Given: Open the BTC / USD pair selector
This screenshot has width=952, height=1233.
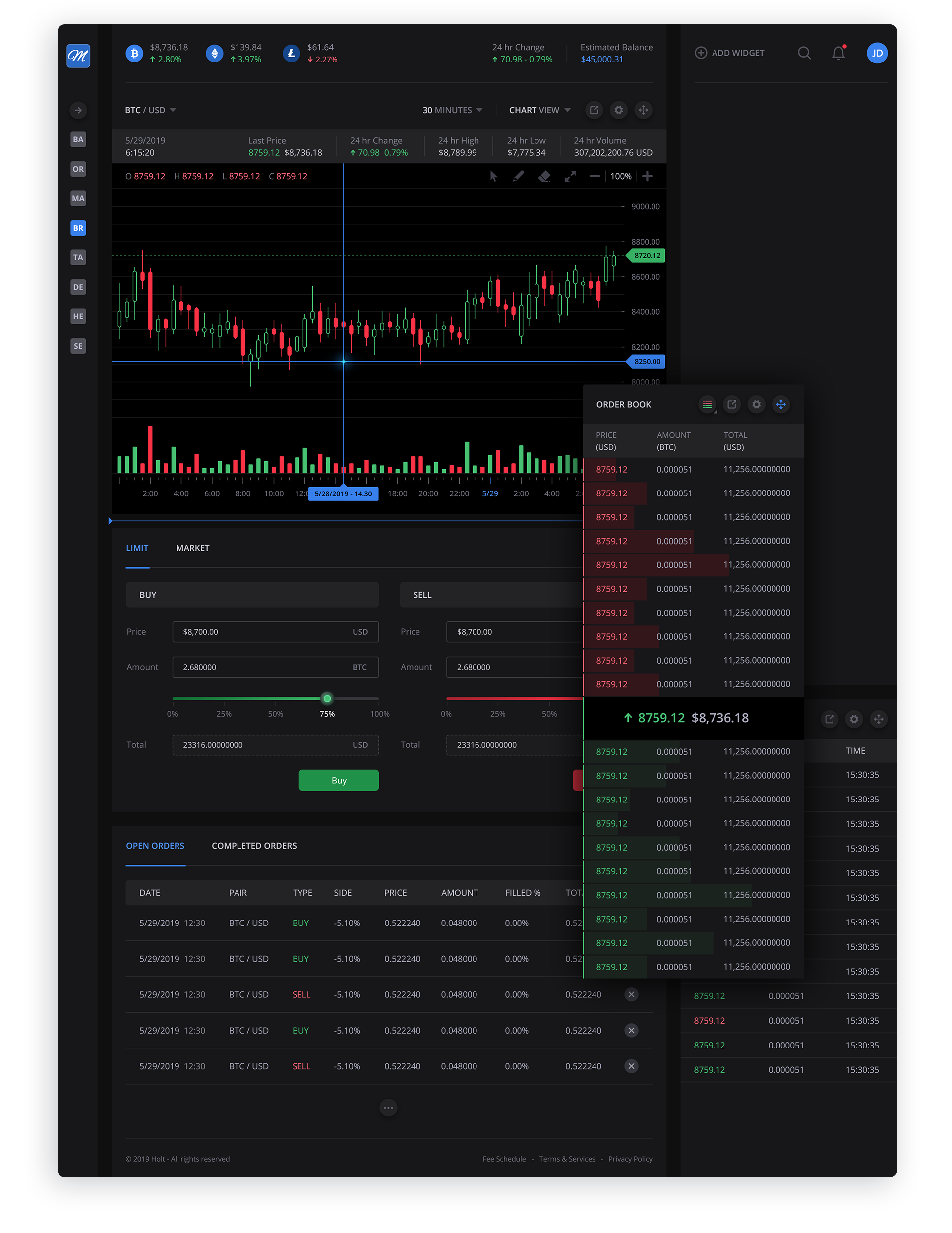Looking at the screenshot, I should point(150,110).
